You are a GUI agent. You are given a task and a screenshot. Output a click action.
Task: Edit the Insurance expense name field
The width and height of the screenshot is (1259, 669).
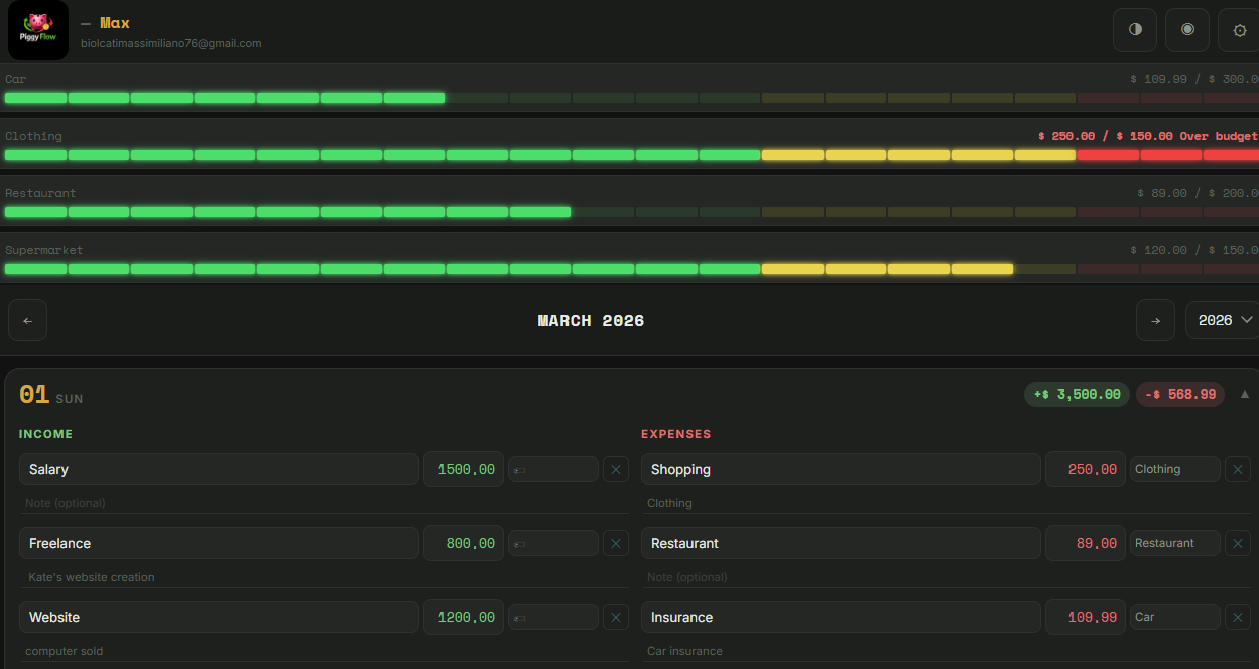click(840, 617)
